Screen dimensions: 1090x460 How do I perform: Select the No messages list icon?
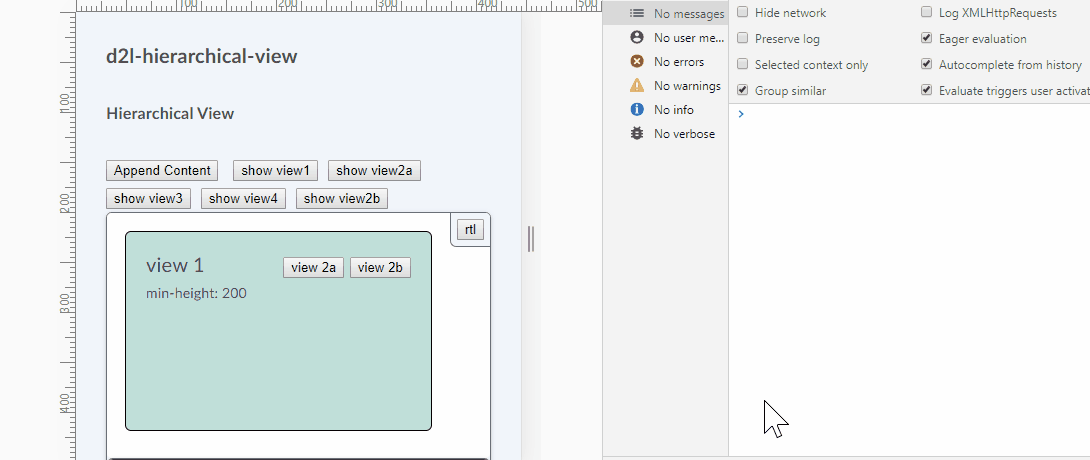[636, 13]
